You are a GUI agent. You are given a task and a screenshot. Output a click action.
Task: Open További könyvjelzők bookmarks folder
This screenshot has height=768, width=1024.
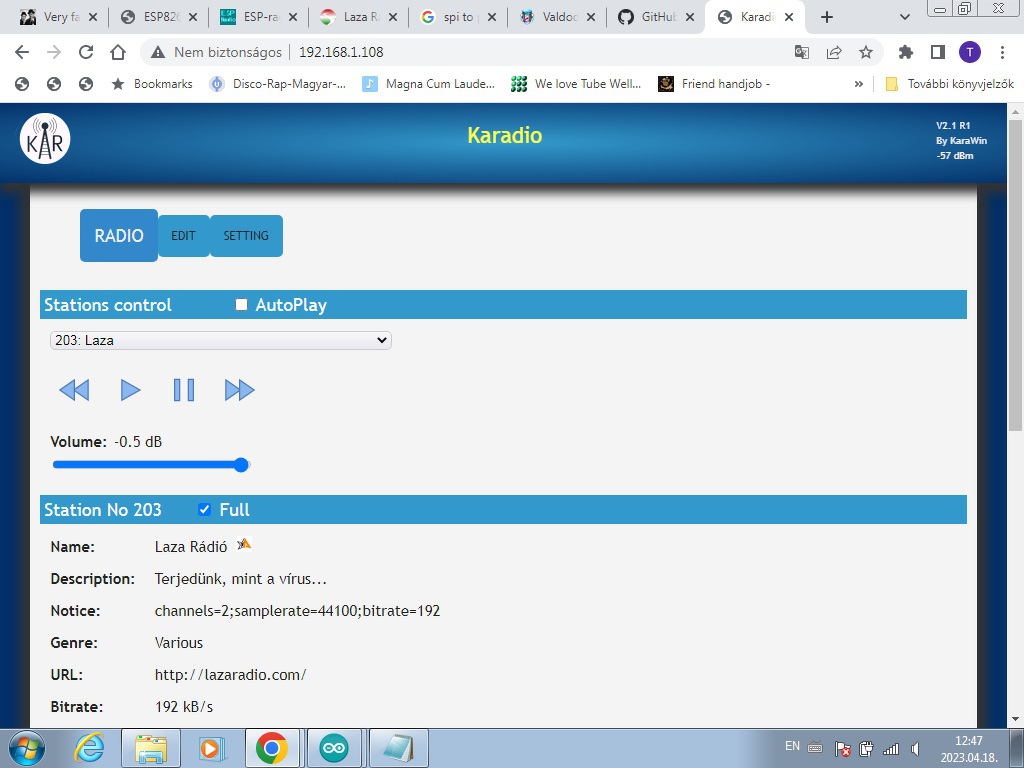tap(949, 84)
